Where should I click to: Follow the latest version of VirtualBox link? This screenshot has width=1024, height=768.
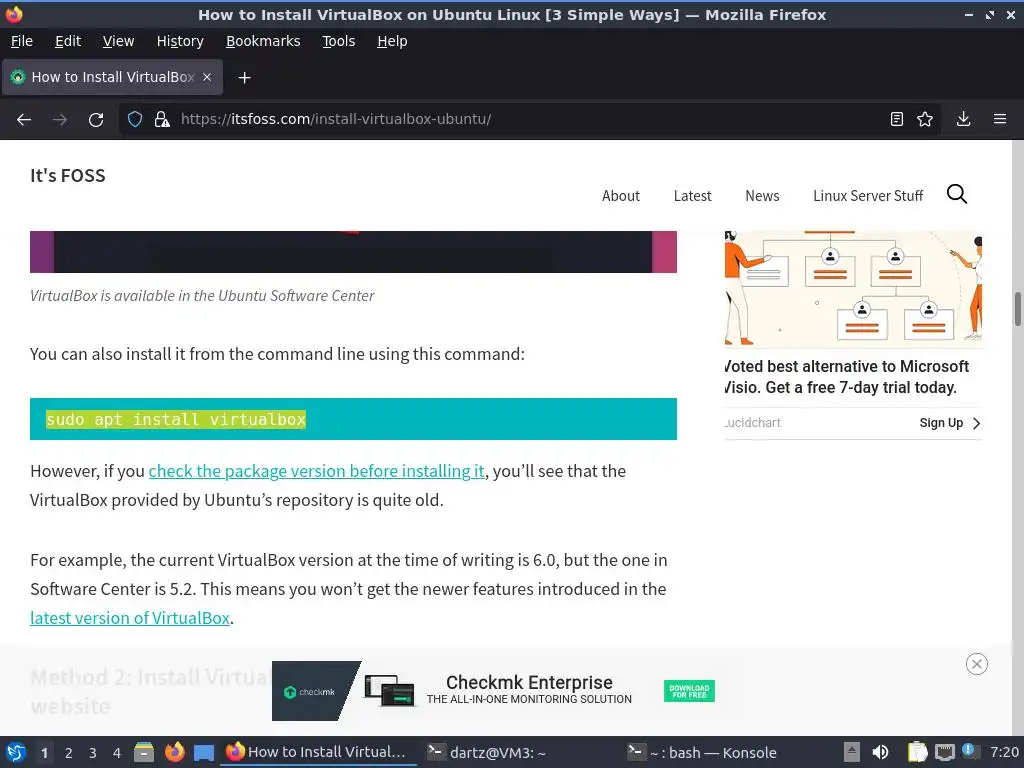130,618
